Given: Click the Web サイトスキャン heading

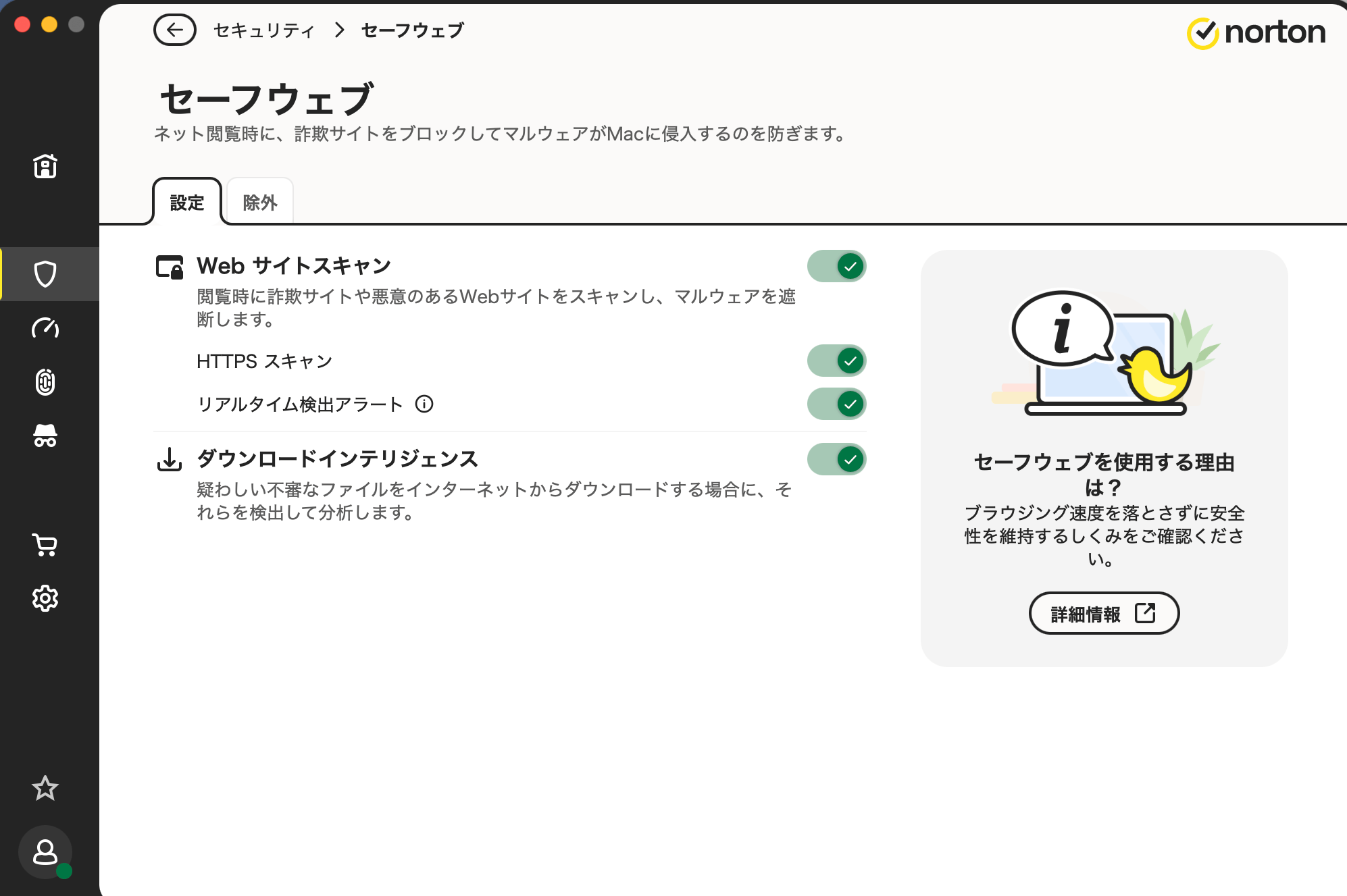Looking at the screenshot, I should click(x=294, y=266).
